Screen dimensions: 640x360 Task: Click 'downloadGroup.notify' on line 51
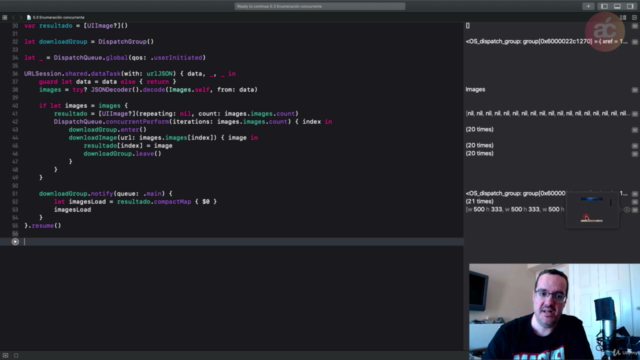(x=76, y=193)
